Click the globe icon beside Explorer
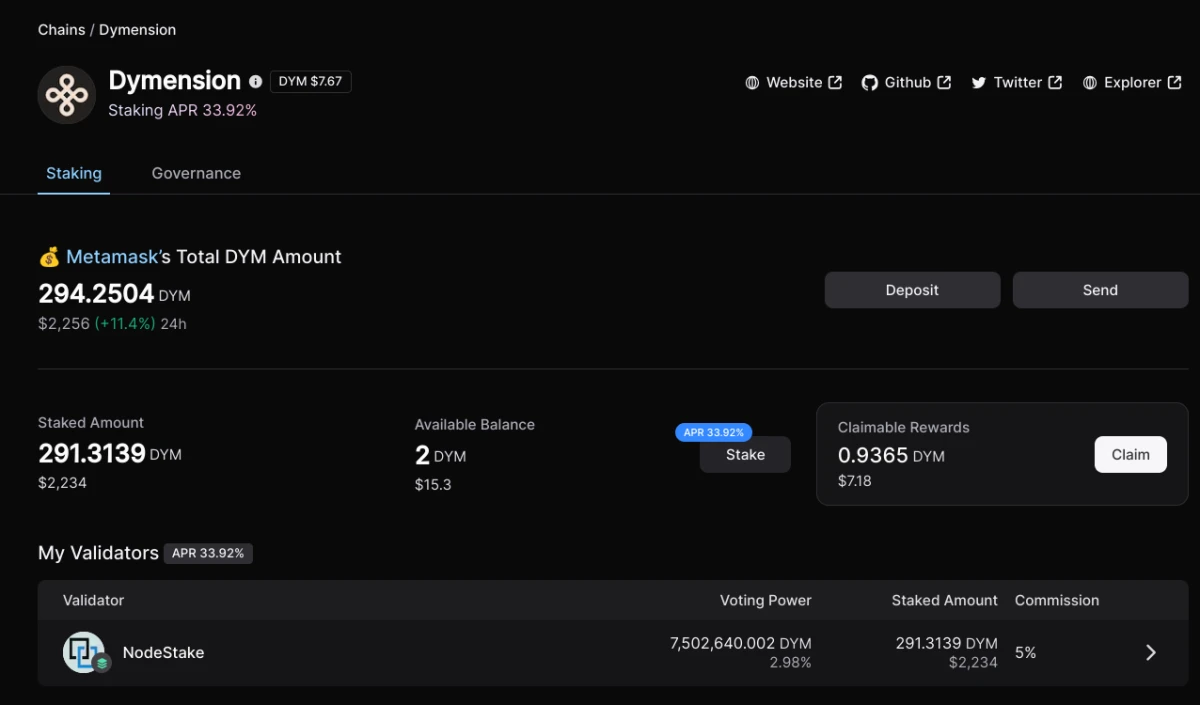This screenshot has height=705, width=1200. point(1090,83)
